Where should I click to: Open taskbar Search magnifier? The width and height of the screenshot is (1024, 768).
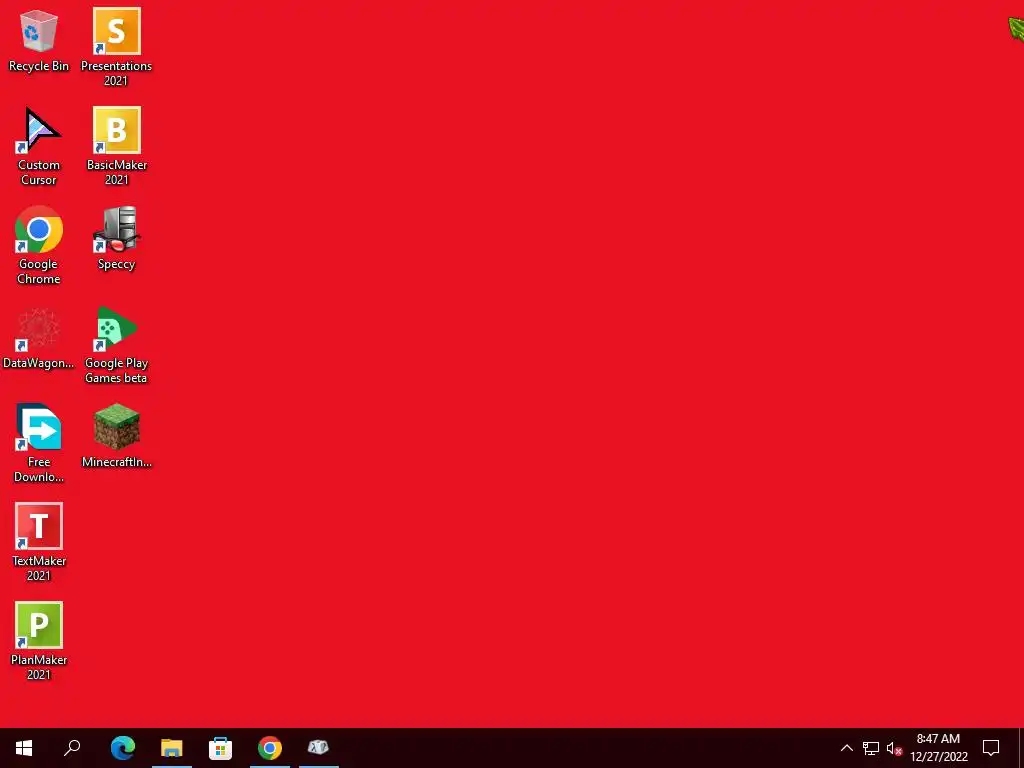click(x=72, y=748)
